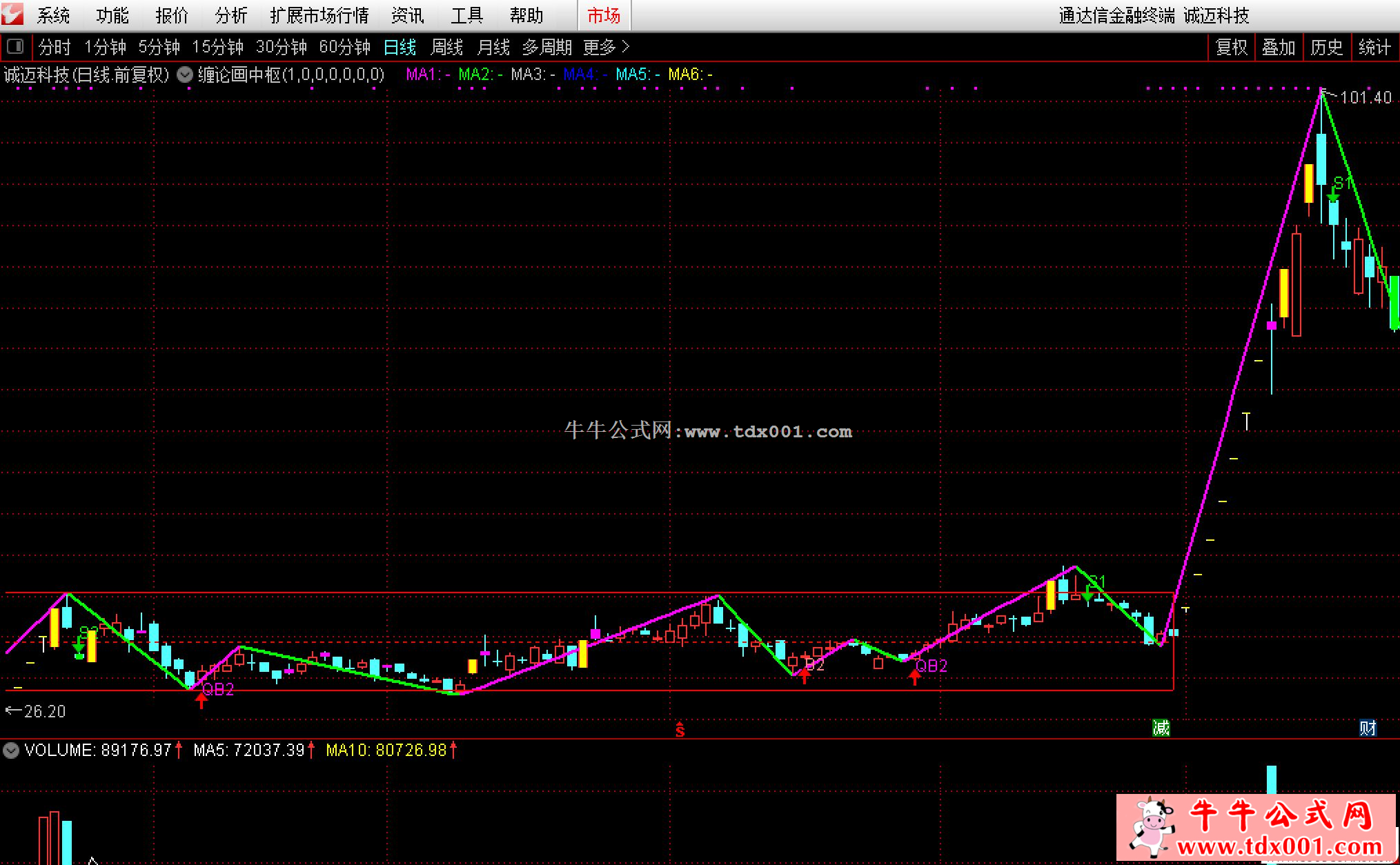1400x865 pixels.
Task: Click the red arrow under the leftmost QB2
Action: coord(201,702)
